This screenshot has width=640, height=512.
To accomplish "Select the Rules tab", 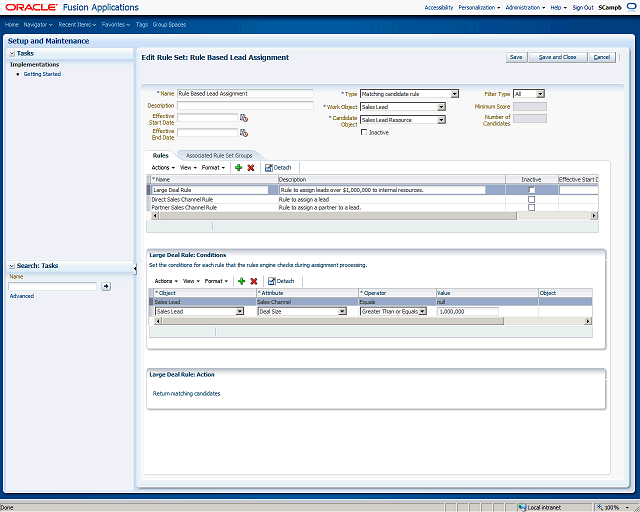I will (160, 156).
